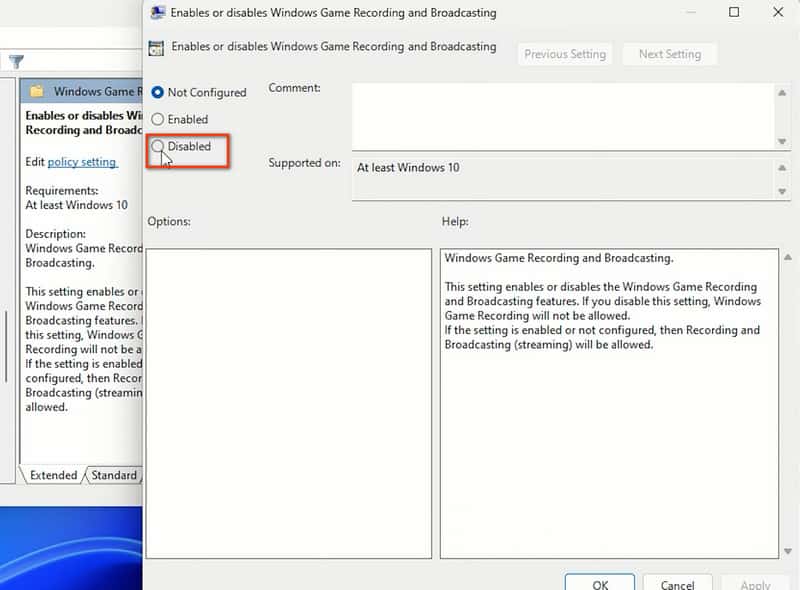Click the Windows Game folder icon
800x590 pixels.
[x=37, y=91]
